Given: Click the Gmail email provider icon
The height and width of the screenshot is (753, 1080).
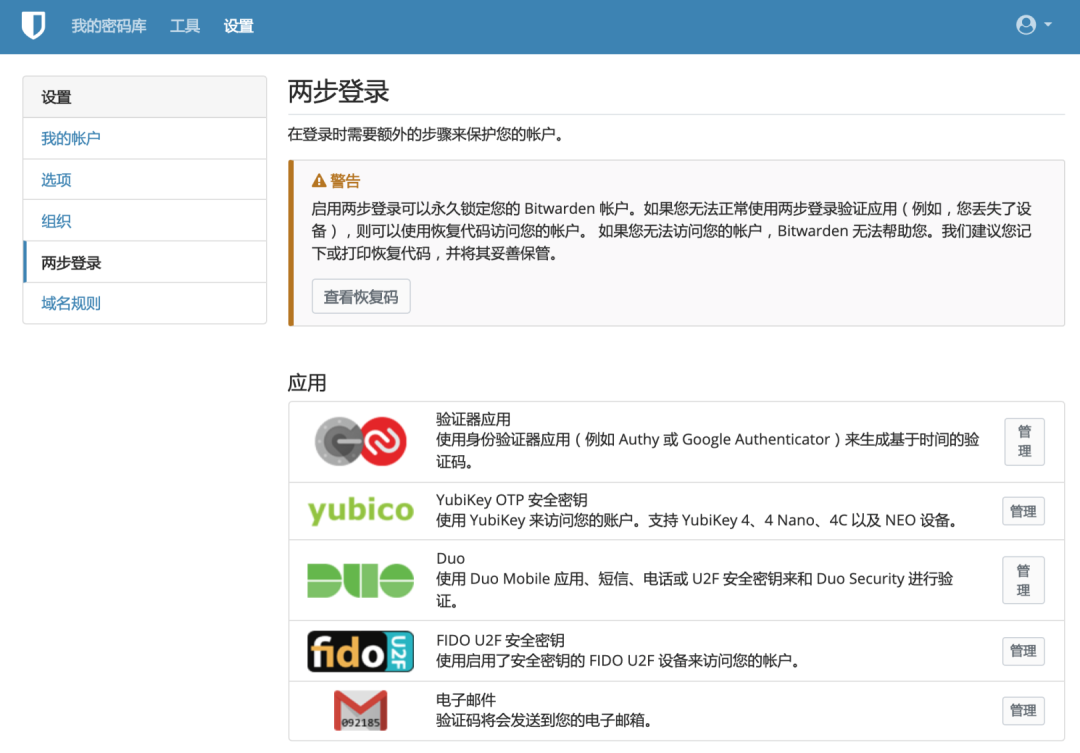Looking at the screenshot, I should [361, 710].
